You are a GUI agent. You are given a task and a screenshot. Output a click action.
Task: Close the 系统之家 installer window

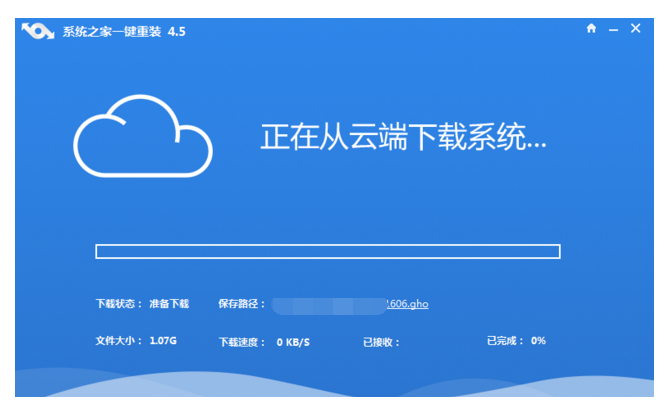635,29
